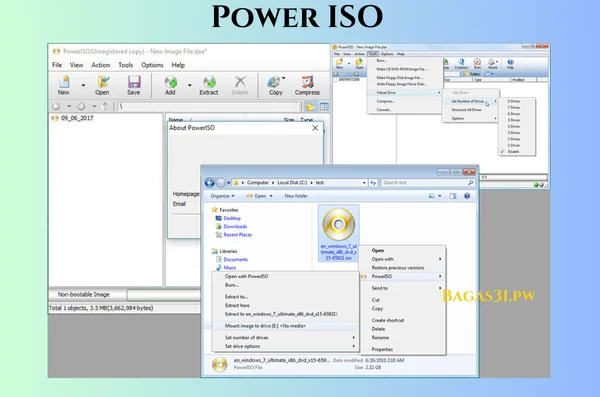Select Restore previous versions context entry
The image size is (600, 397).
coord(398,268)
